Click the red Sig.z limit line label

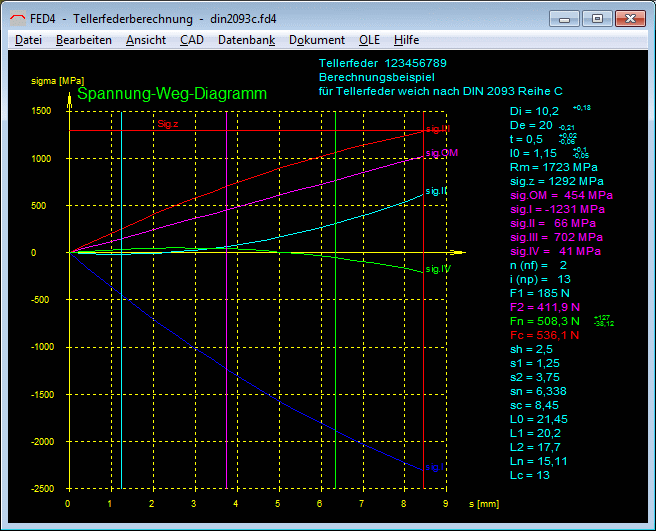coord(168,125)
